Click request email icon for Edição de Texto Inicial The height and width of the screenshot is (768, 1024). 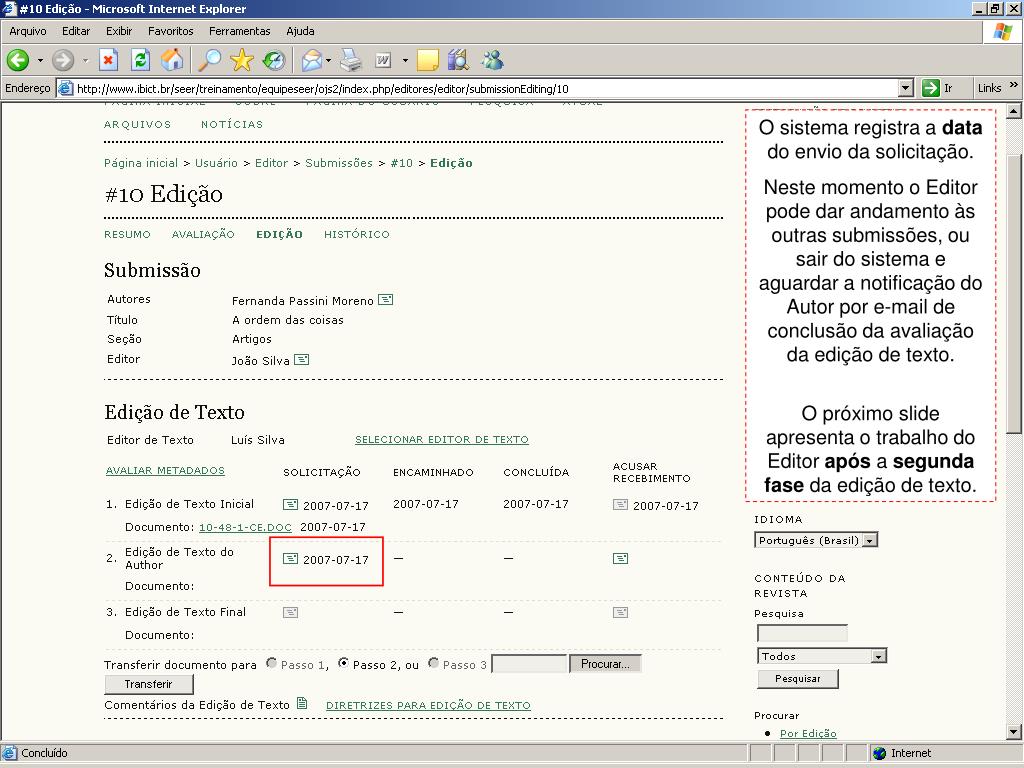[291, 504]
